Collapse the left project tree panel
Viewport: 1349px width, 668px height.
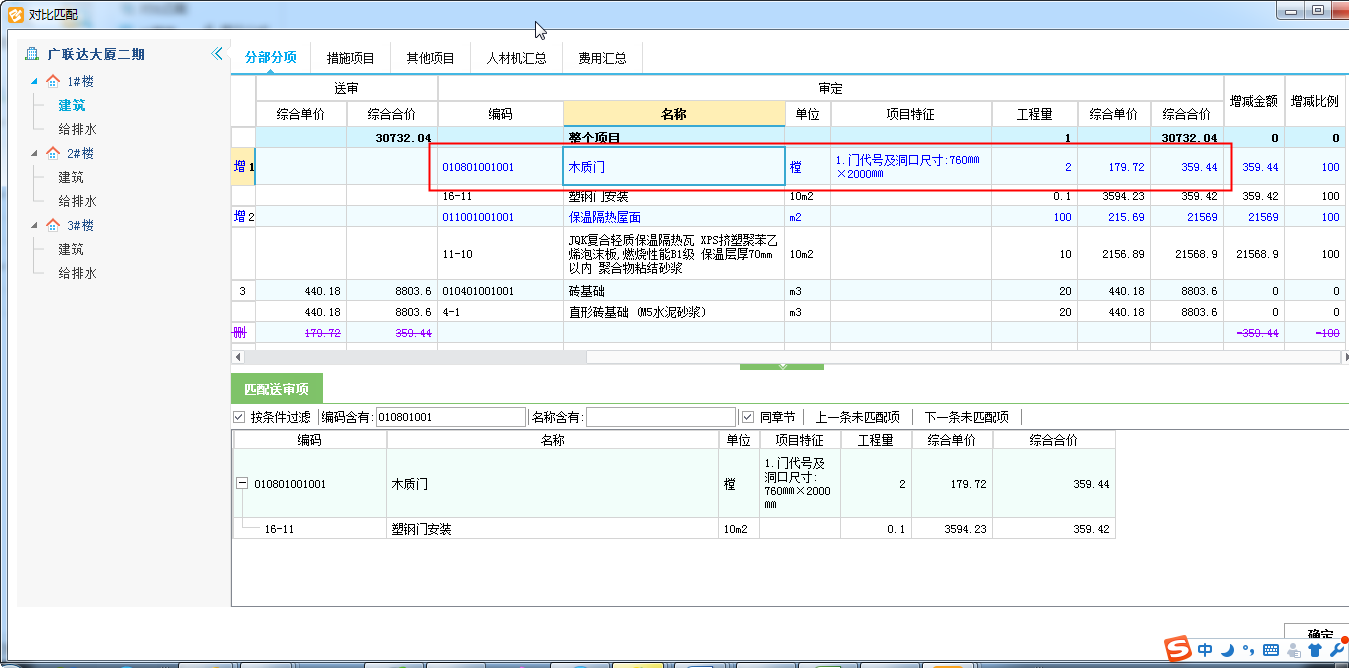tap(217, 54)
